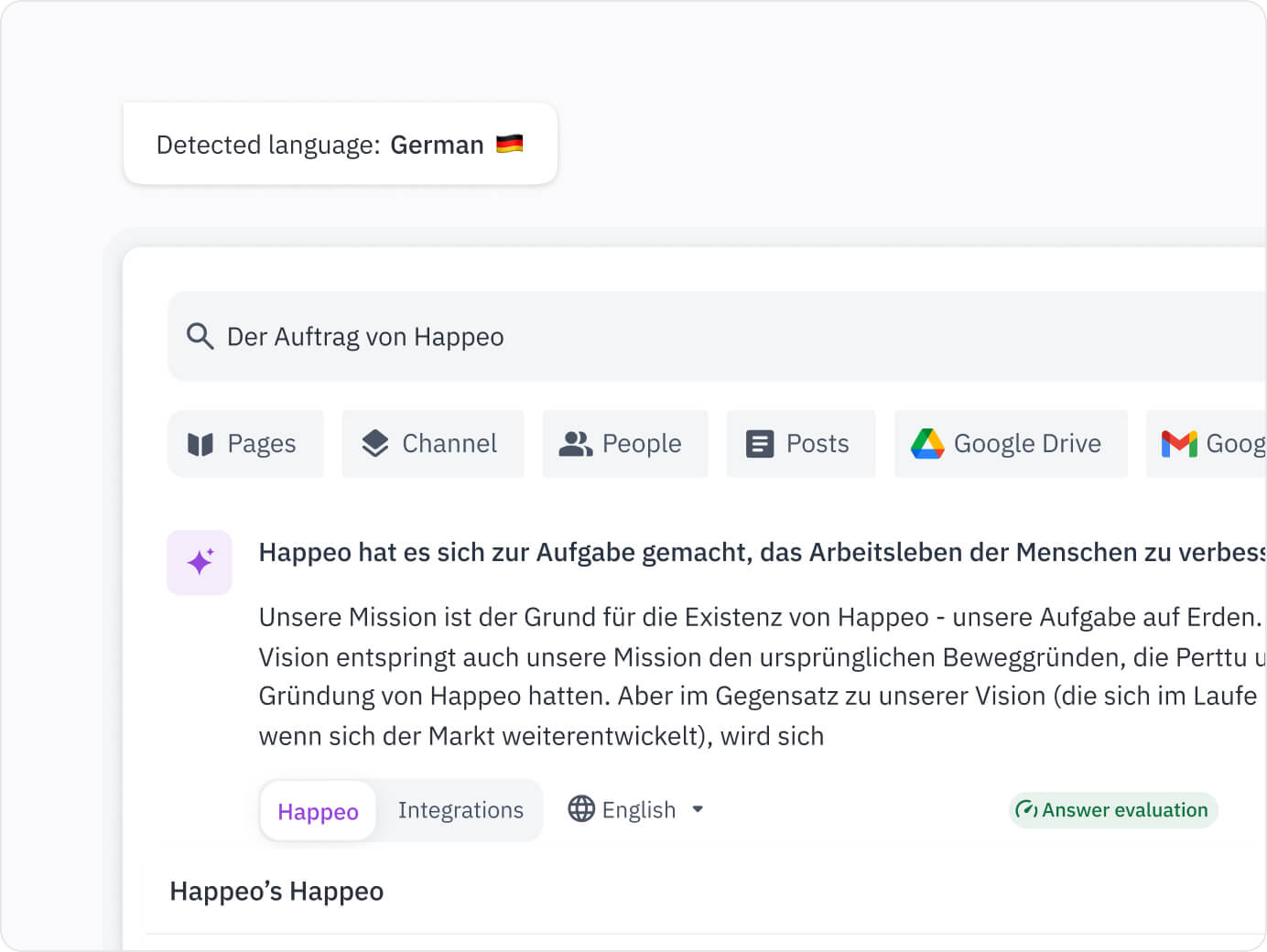
Task: Select the Channel filter chip
Action: click(x=433, y=444)
